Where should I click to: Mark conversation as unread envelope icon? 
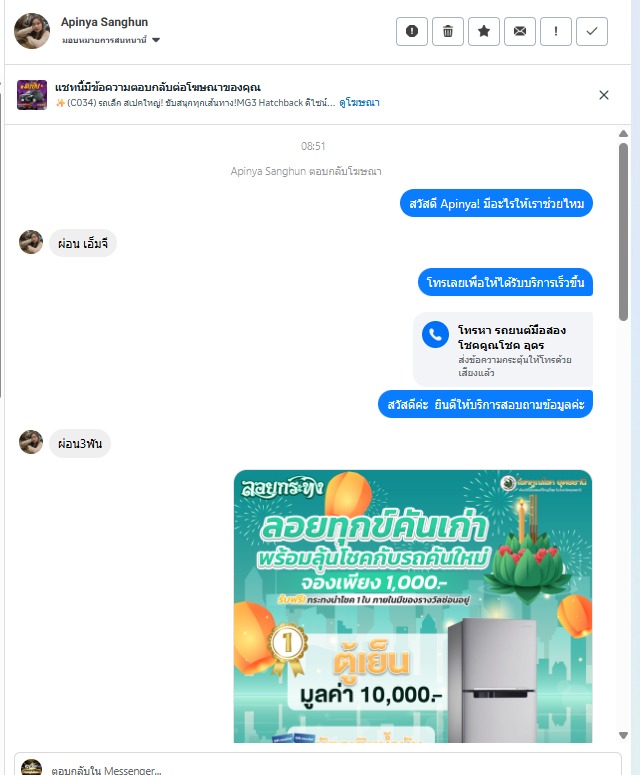(520, 31)
